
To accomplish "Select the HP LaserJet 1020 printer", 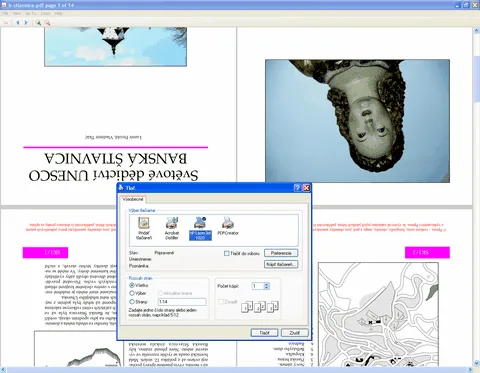I will click(x=200, y=228).
